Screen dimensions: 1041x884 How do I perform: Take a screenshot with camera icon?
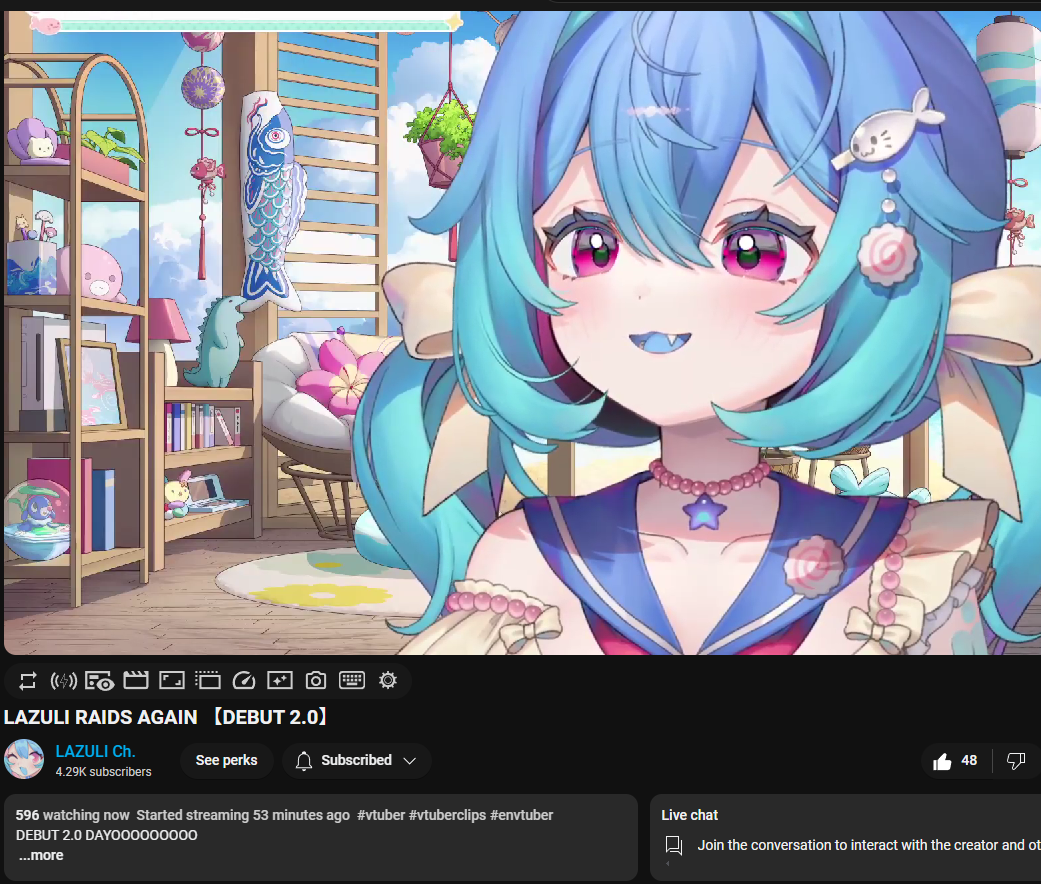click(x=316, y=681)
